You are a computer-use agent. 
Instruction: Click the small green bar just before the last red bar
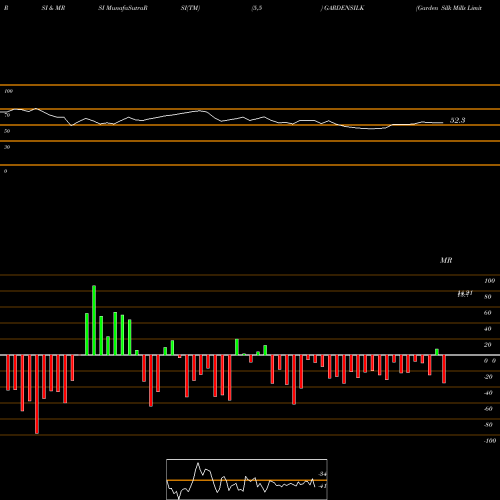[x=437, y=352]
